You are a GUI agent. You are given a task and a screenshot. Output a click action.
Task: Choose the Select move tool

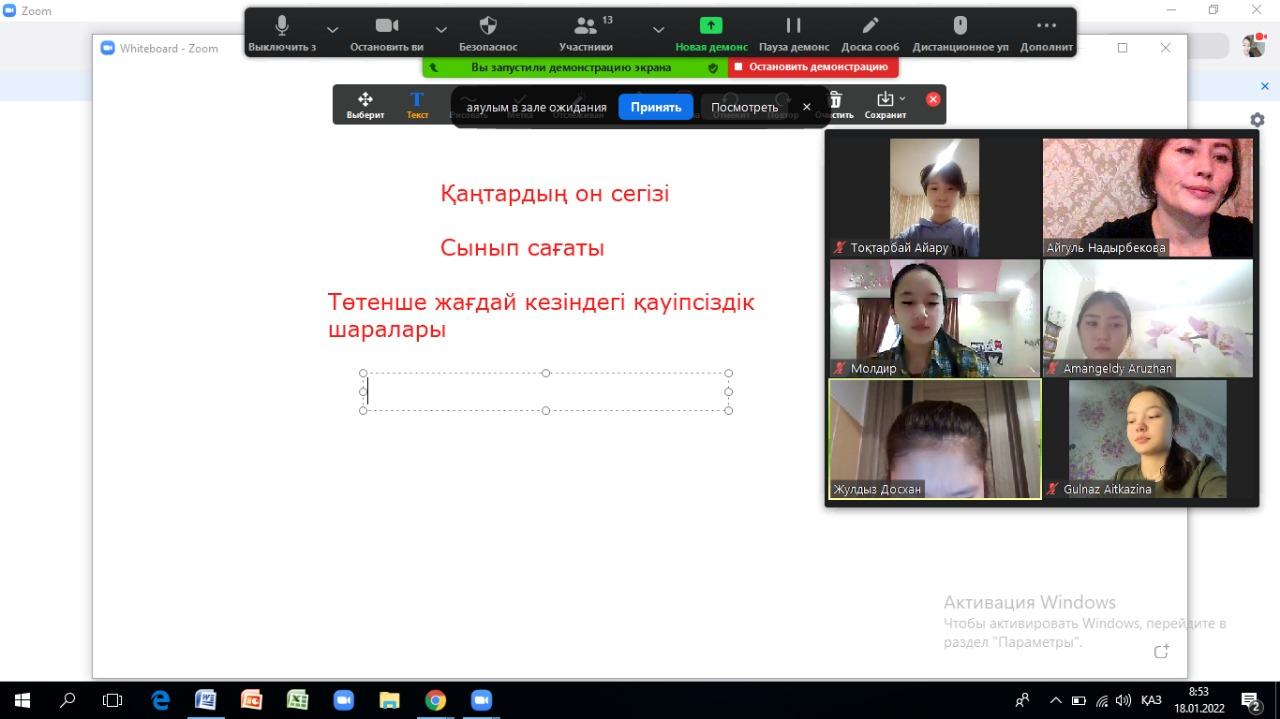click(365, 100)
